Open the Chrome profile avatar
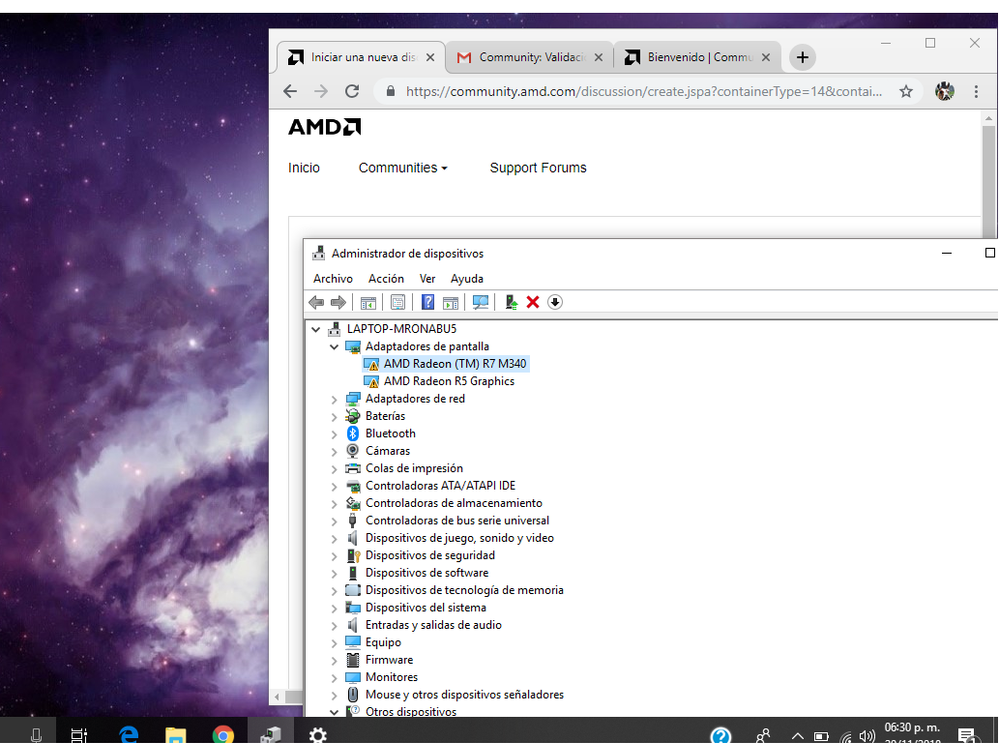This screenshot has width=999, height=749. [945, 91]
